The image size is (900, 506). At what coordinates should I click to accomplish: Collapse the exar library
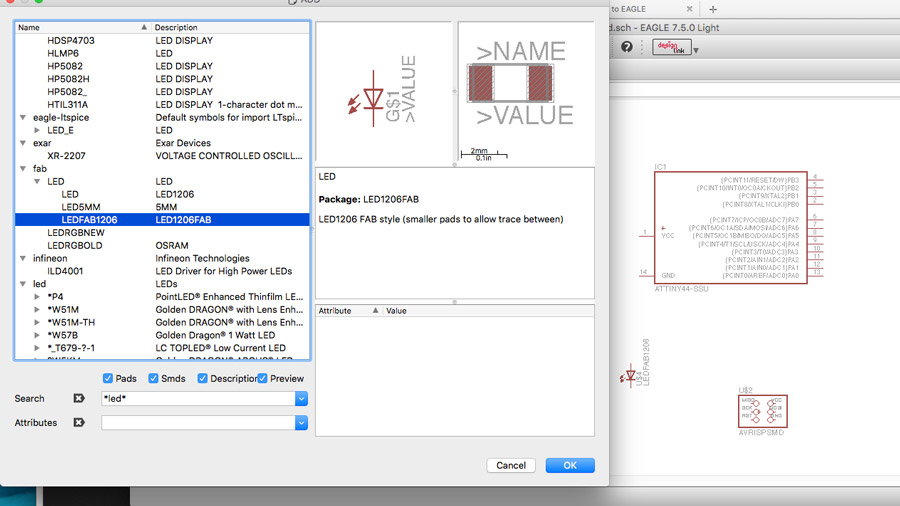coord(23,143)
